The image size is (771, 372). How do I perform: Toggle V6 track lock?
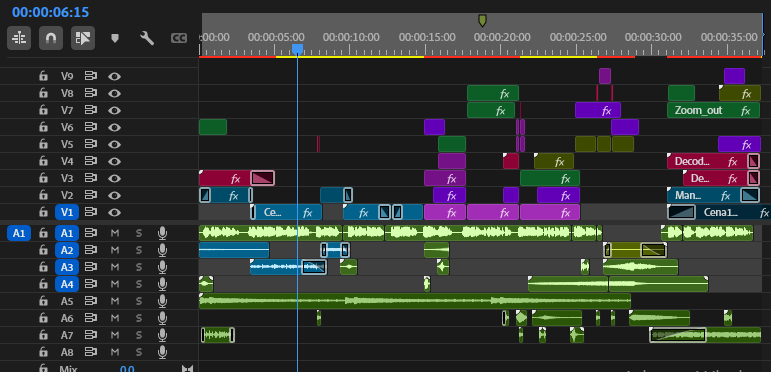(43, 127)
